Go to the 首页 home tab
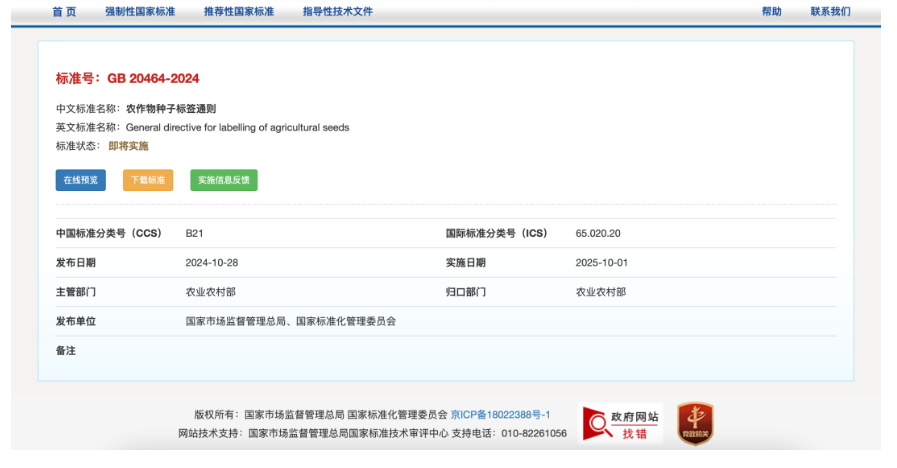This screenshot has height=468, width=897. coord(64,11)
